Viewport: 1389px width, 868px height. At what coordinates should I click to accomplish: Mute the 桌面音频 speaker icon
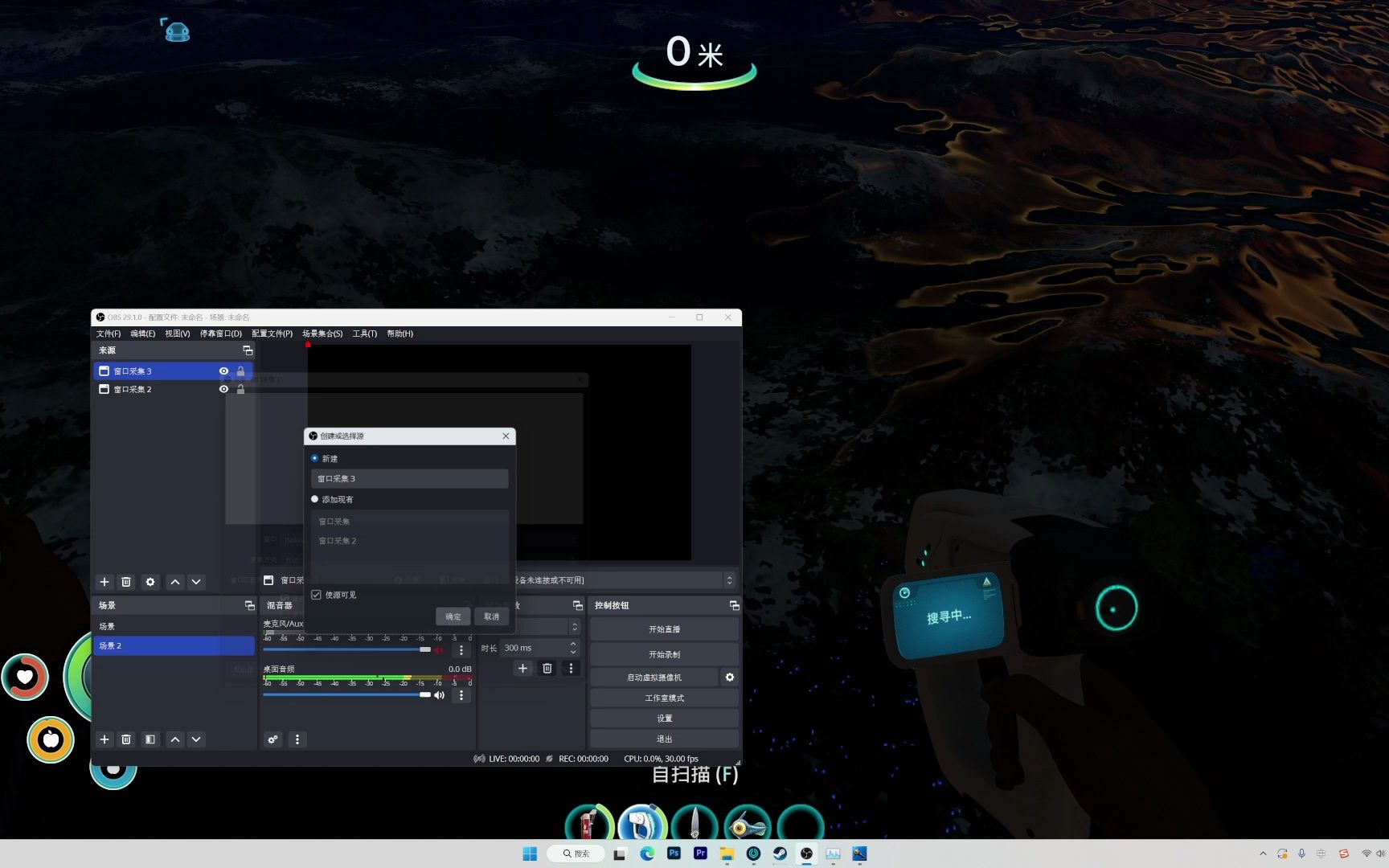click(x=440, y=695)
